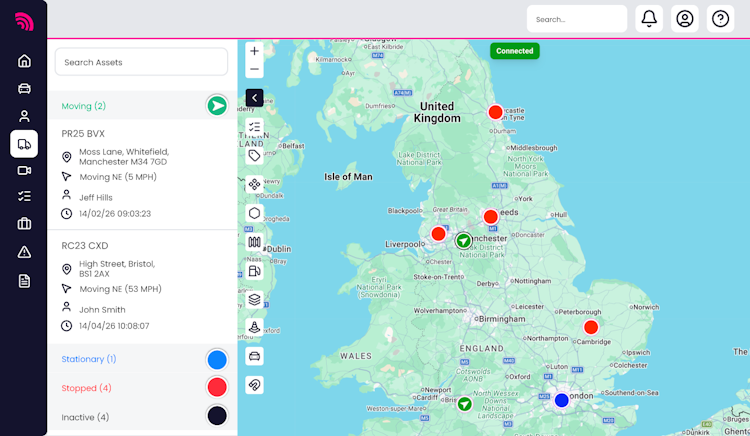Viewport: 750px width, 436px height.
Task: Click the Connected status badge
Action: tap(515, 51)
